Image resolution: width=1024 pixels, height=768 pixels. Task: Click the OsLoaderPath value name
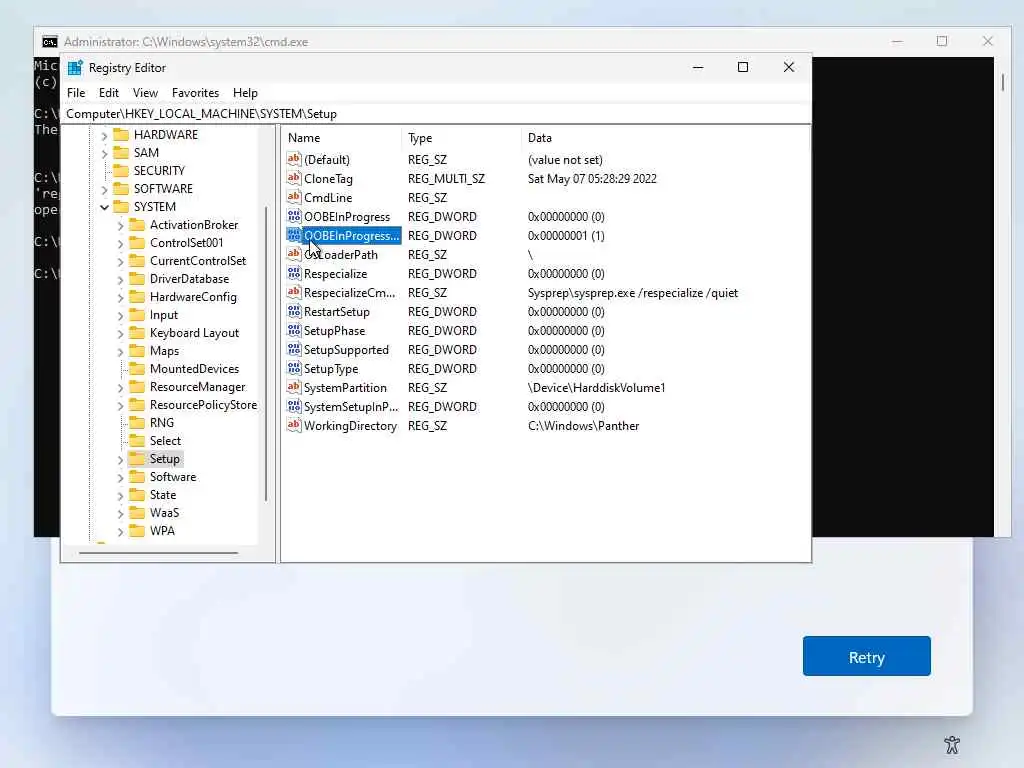click(x=341, y=255)
